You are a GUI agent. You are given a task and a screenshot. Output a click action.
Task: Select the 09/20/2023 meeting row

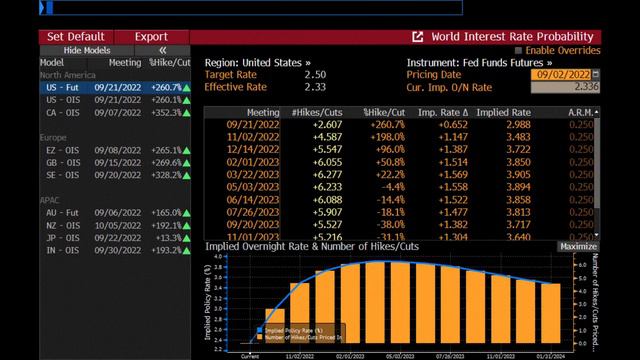click(399, 224)
